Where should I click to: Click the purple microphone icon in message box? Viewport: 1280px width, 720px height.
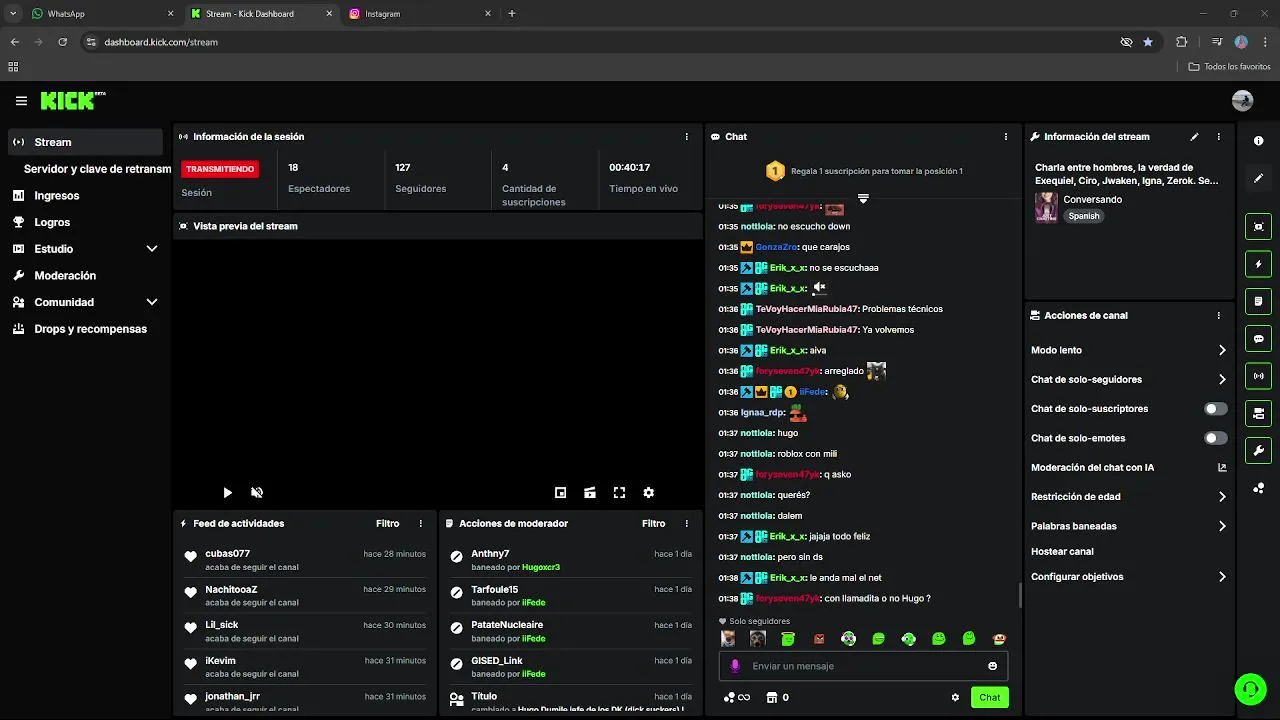735,666
